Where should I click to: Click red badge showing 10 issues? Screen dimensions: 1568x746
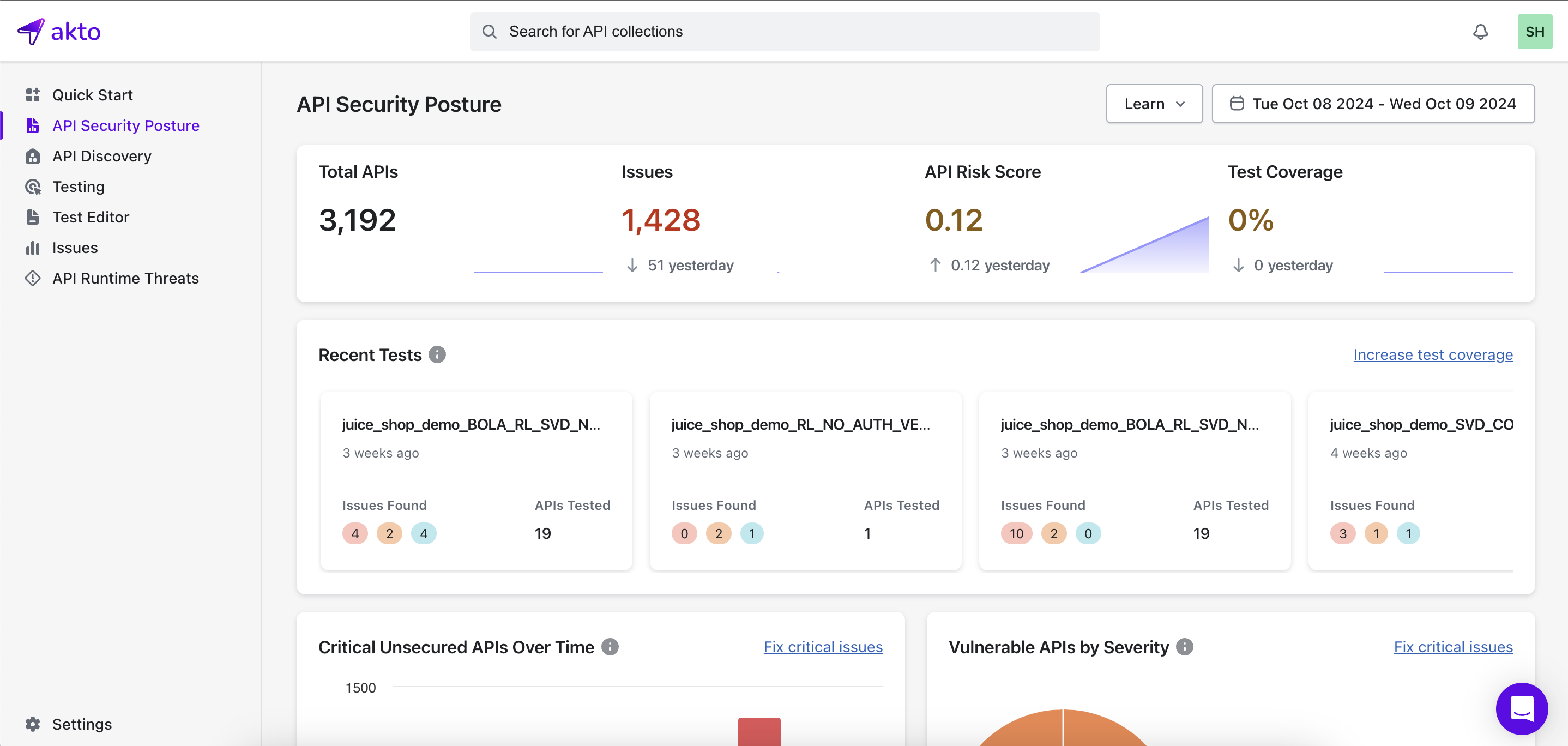[1016, 533]
